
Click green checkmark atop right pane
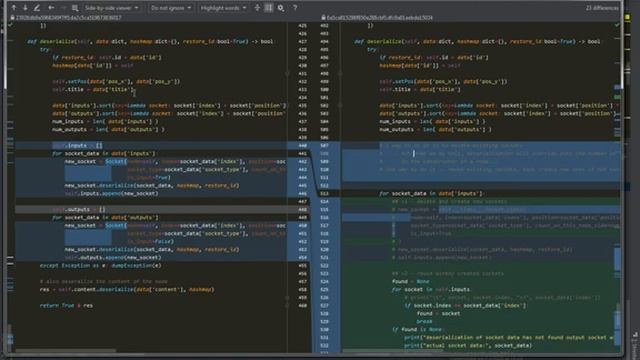tap(617, 25)
